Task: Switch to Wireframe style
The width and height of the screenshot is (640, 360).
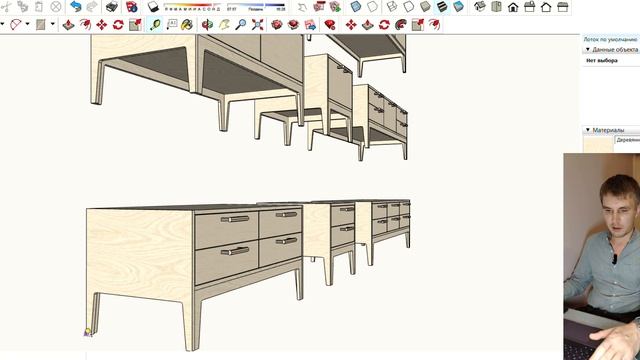Action: 392,7
